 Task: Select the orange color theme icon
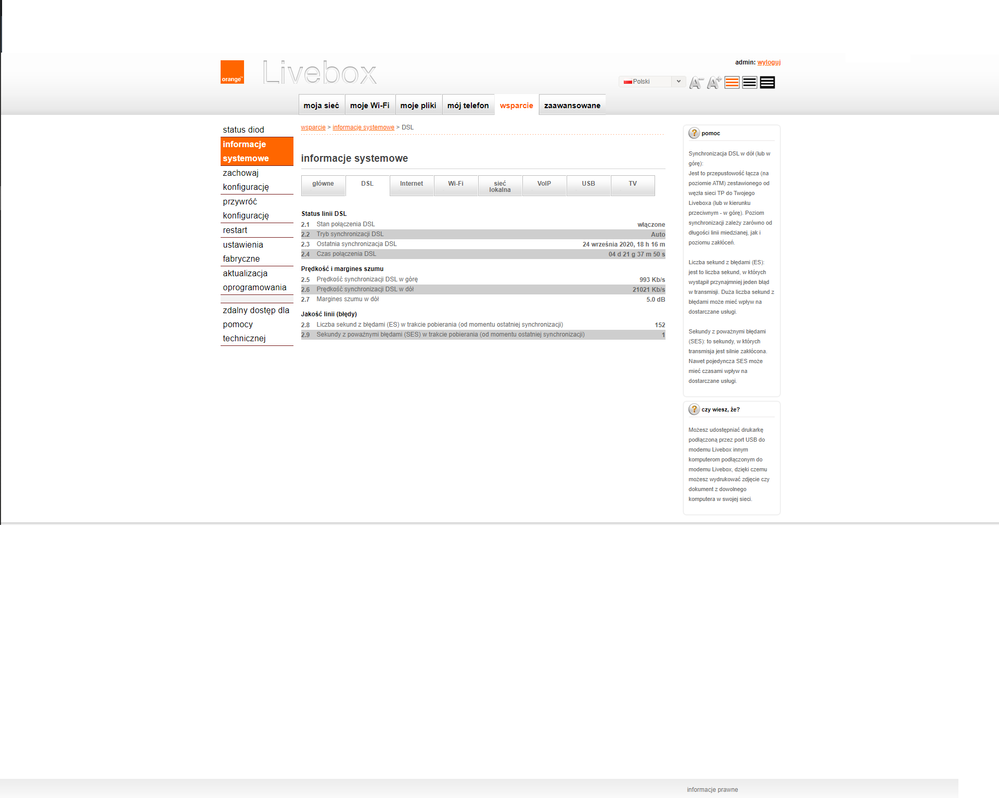click(731, 83)
